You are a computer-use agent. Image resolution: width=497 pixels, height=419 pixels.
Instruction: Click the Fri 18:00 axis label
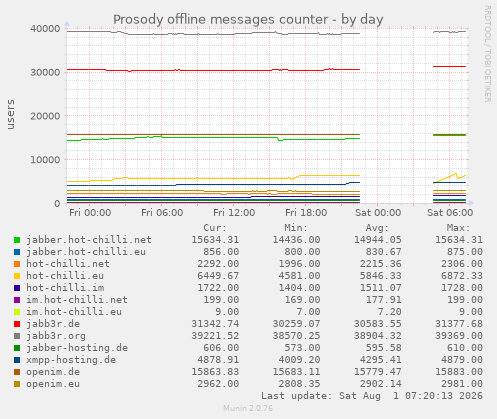306,213
